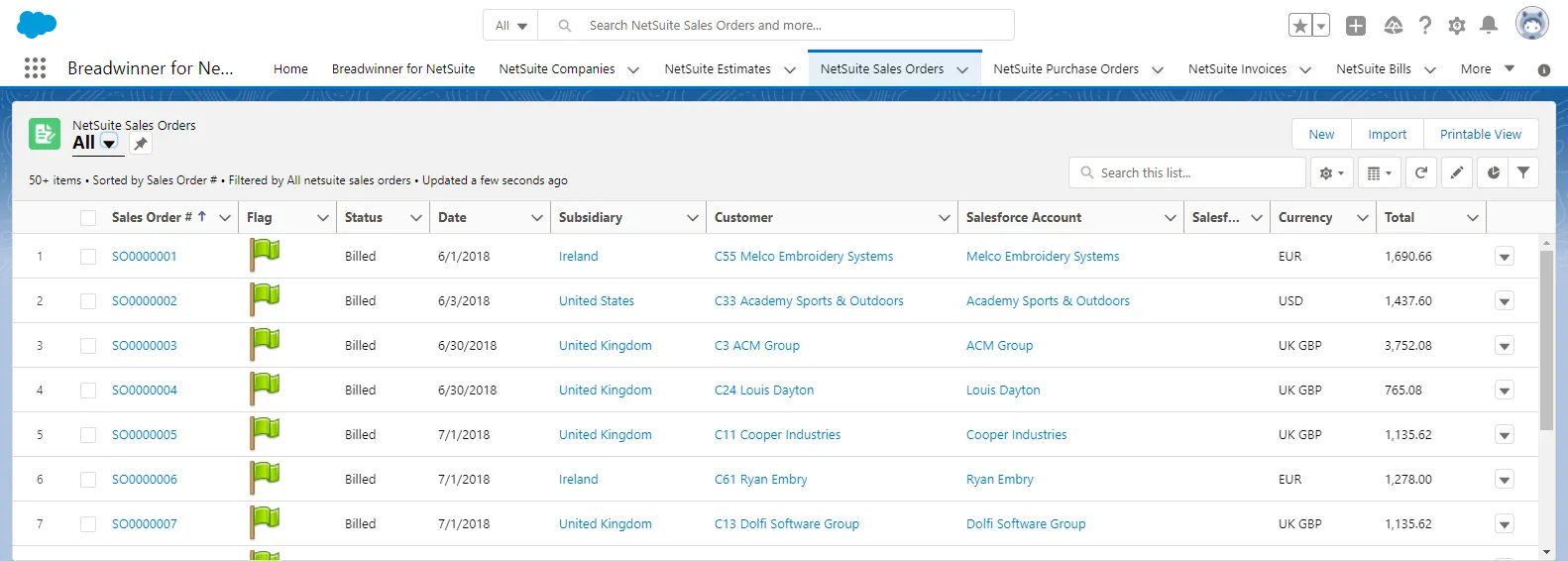
Task: Click the green flag for SO0000005
Action: pyautogui.click(x=265, y=434)
